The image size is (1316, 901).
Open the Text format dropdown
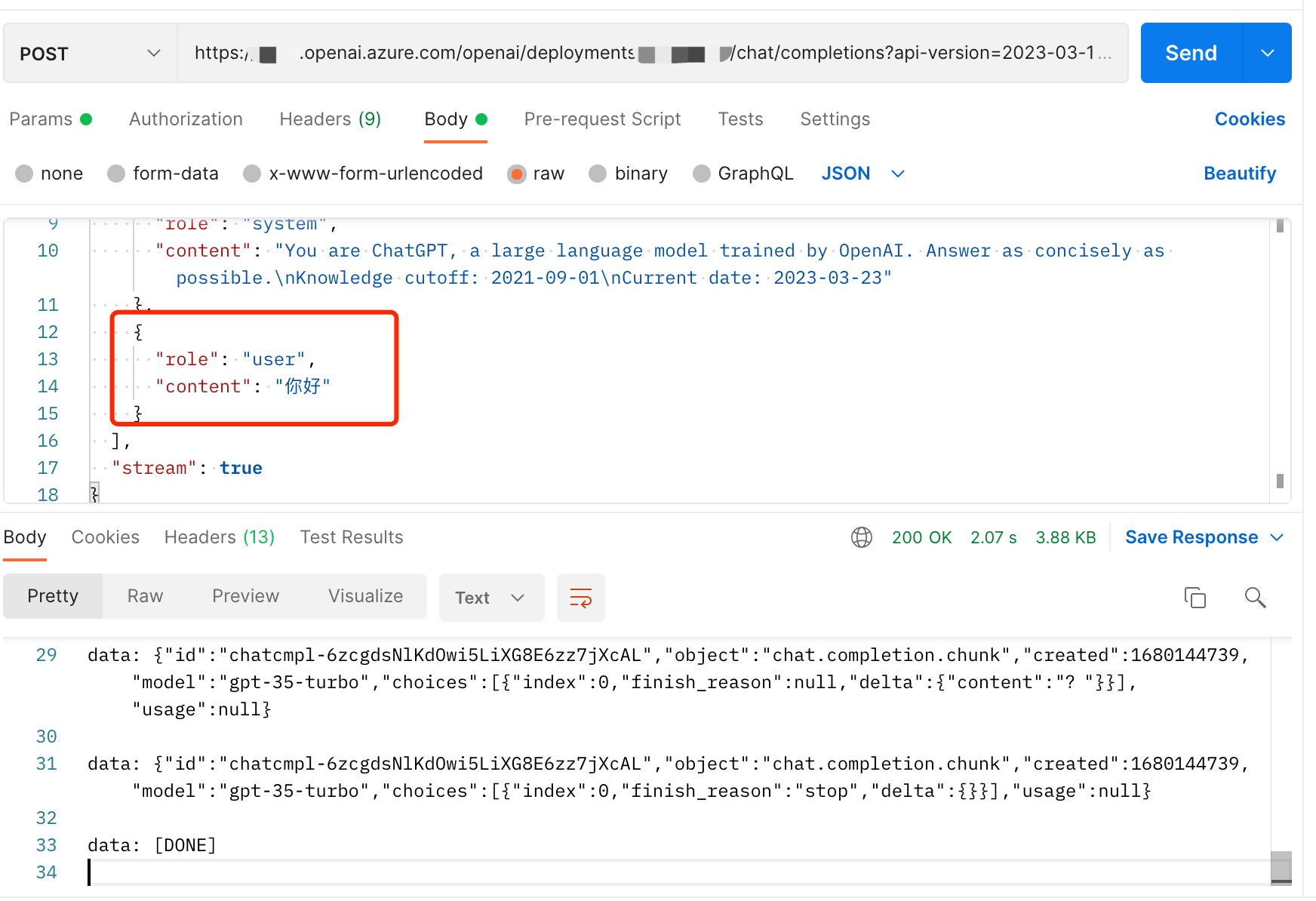click(x=491, y=598)
